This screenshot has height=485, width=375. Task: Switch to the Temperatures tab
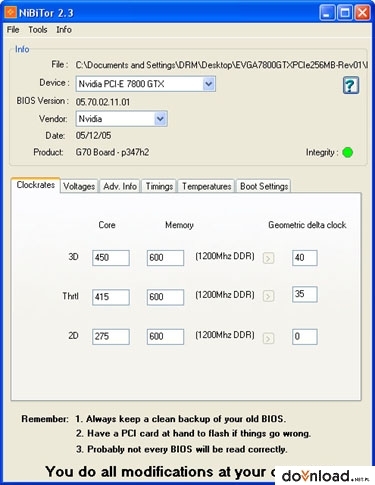pos(207,186)
